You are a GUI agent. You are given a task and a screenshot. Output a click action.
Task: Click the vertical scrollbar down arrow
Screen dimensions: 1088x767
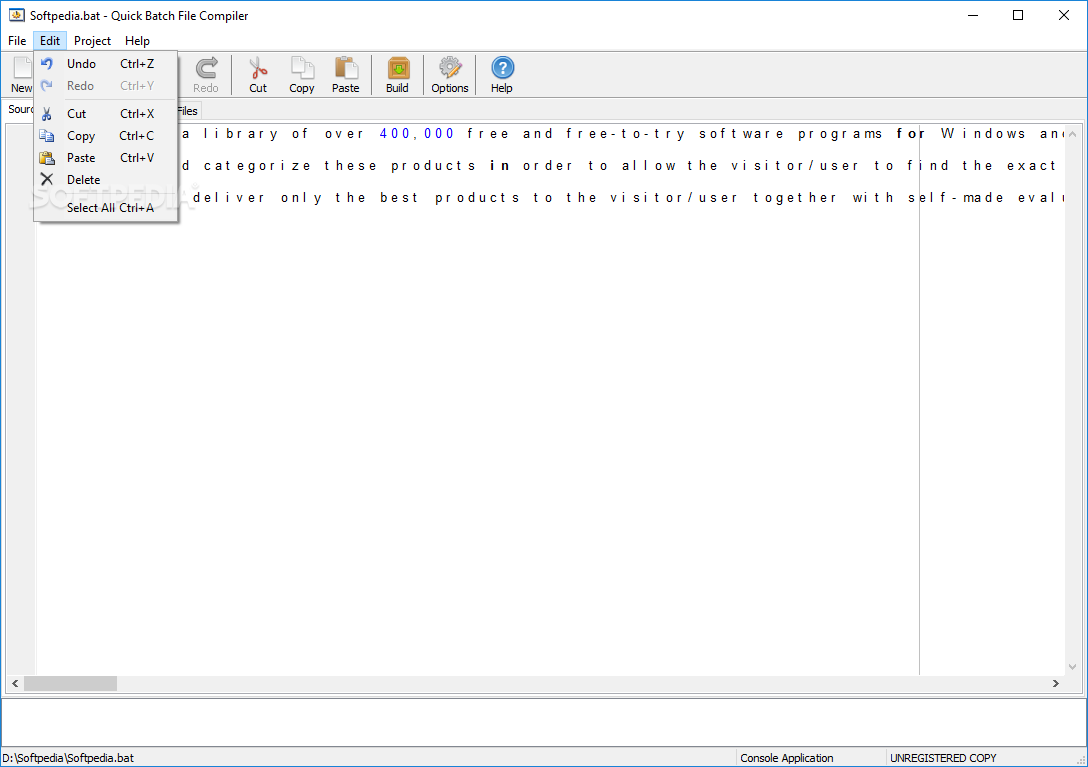(x=1073, y=667)
